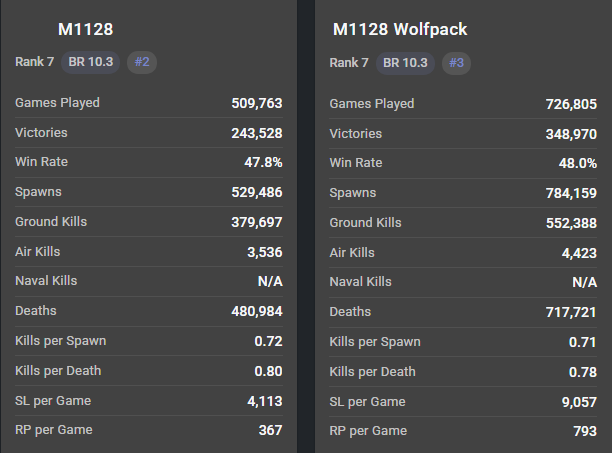Select Wolfpack Games Played value 726,805

(571, 104)
